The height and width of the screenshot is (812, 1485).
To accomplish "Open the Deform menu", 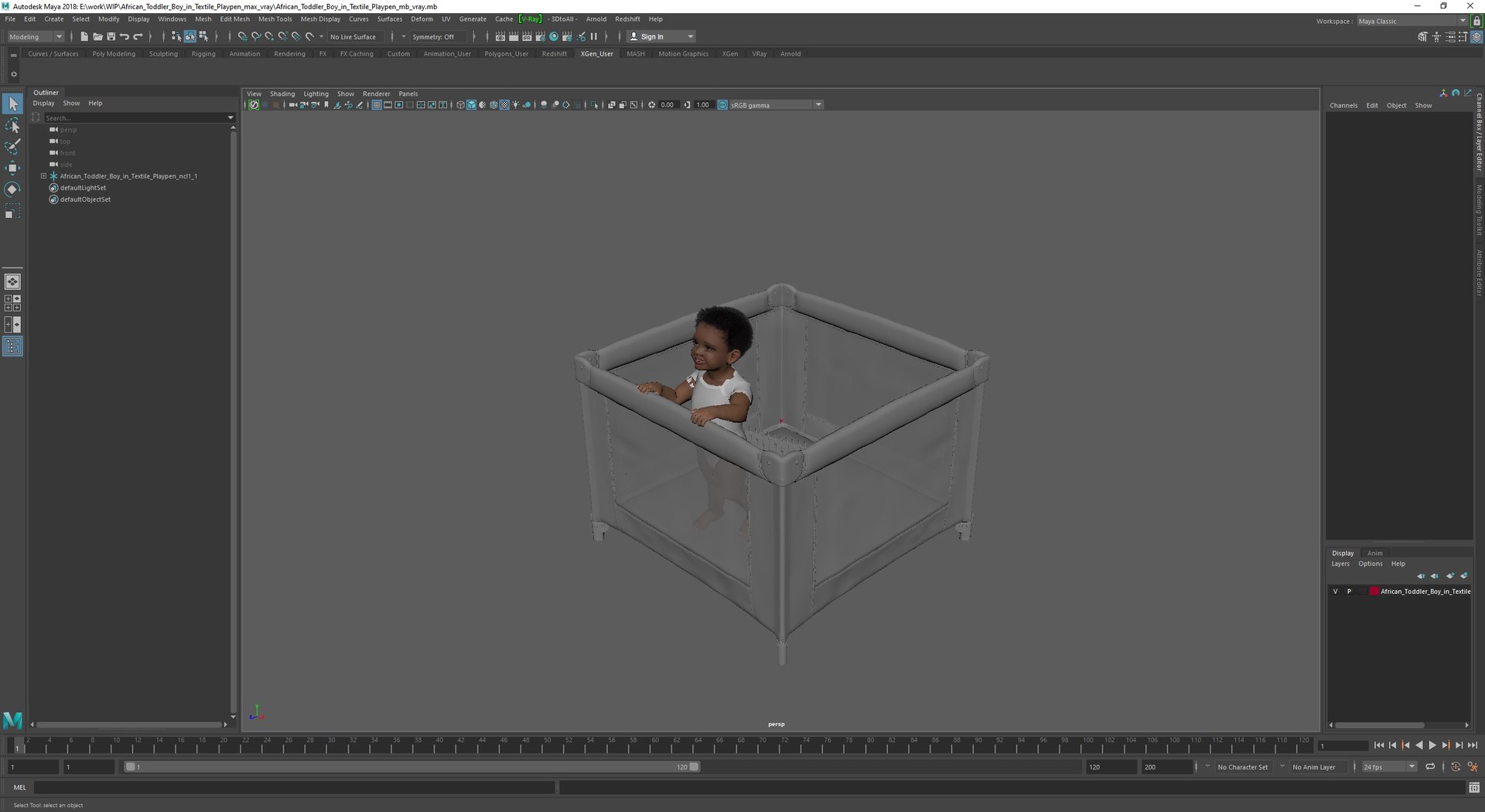I will click(422, 19).
